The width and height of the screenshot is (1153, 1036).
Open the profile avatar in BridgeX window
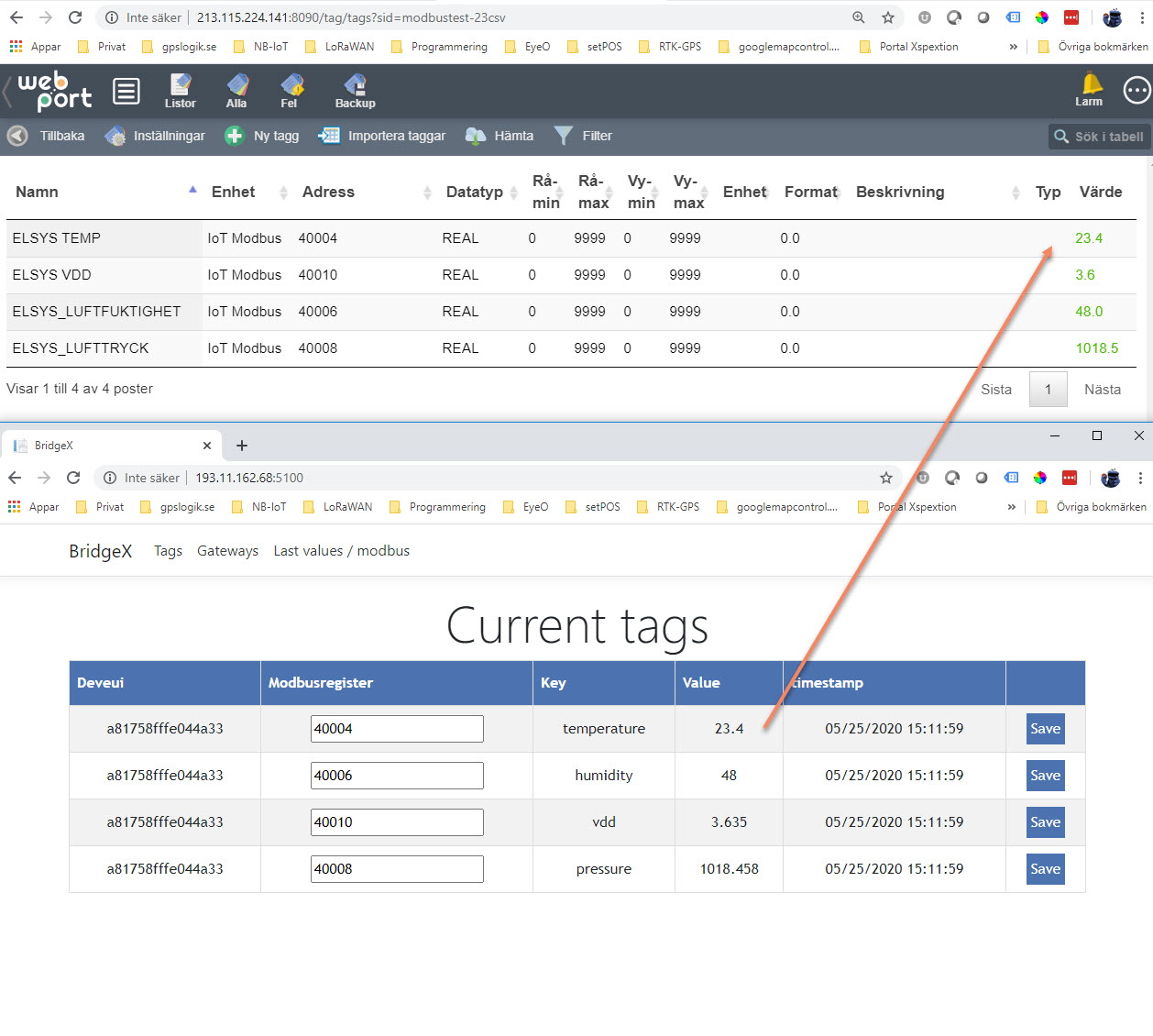point(1111,478)
